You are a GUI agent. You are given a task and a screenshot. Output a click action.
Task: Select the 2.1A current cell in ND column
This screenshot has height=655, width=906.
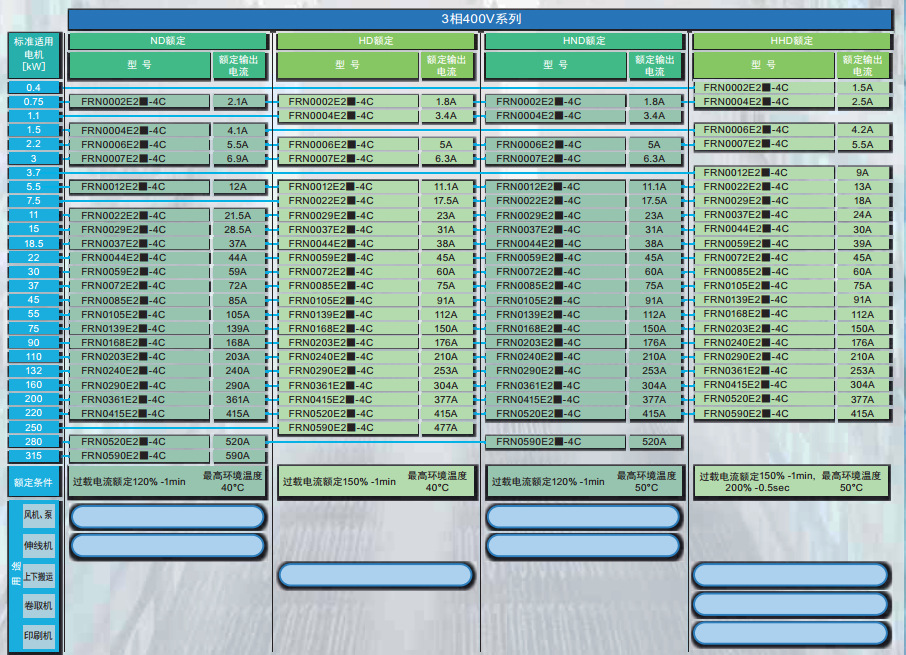click(x=238, y=102)
